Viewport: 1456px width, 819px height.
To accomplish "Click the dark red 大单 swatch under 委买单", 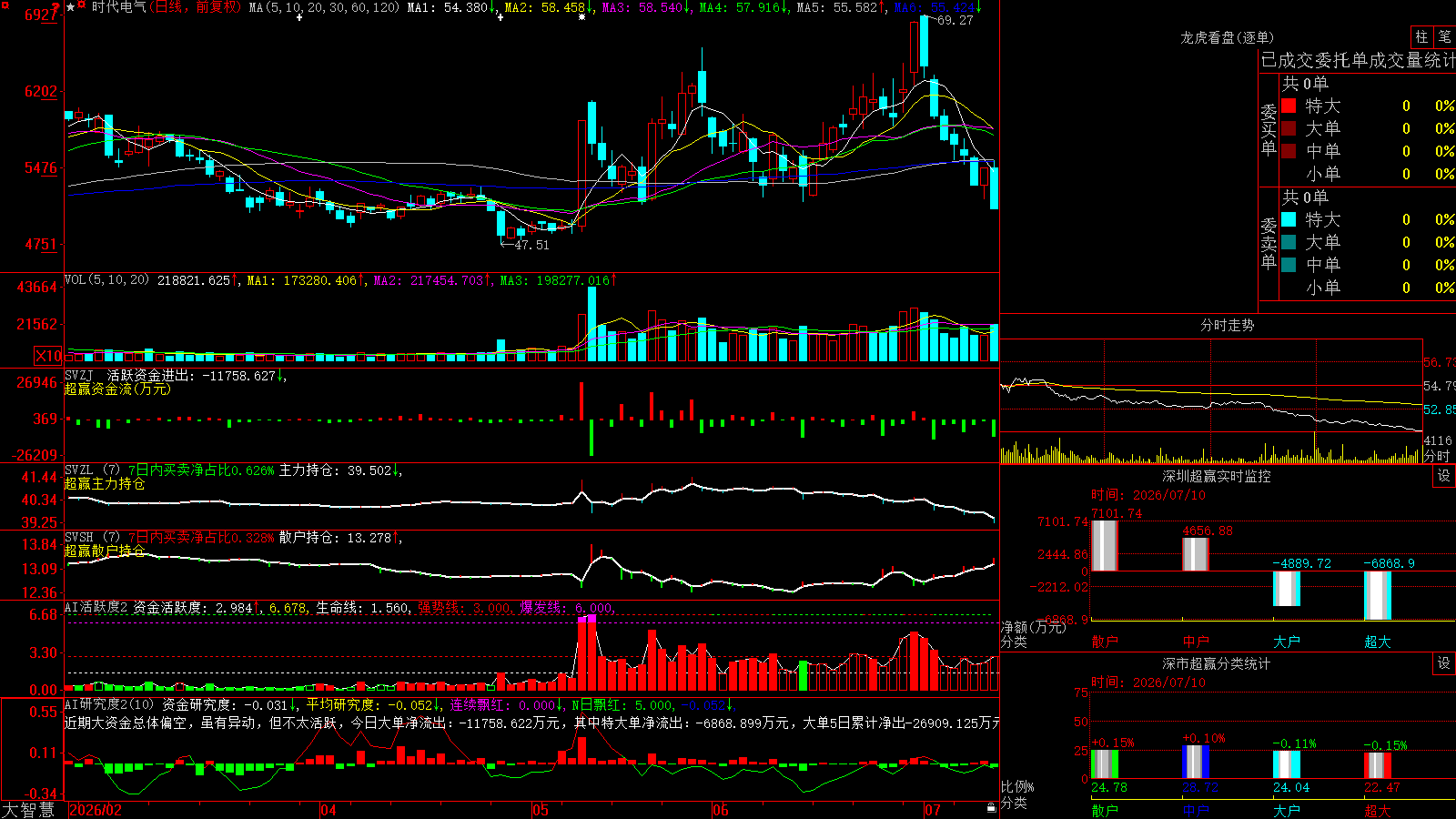I will 1289,128.
